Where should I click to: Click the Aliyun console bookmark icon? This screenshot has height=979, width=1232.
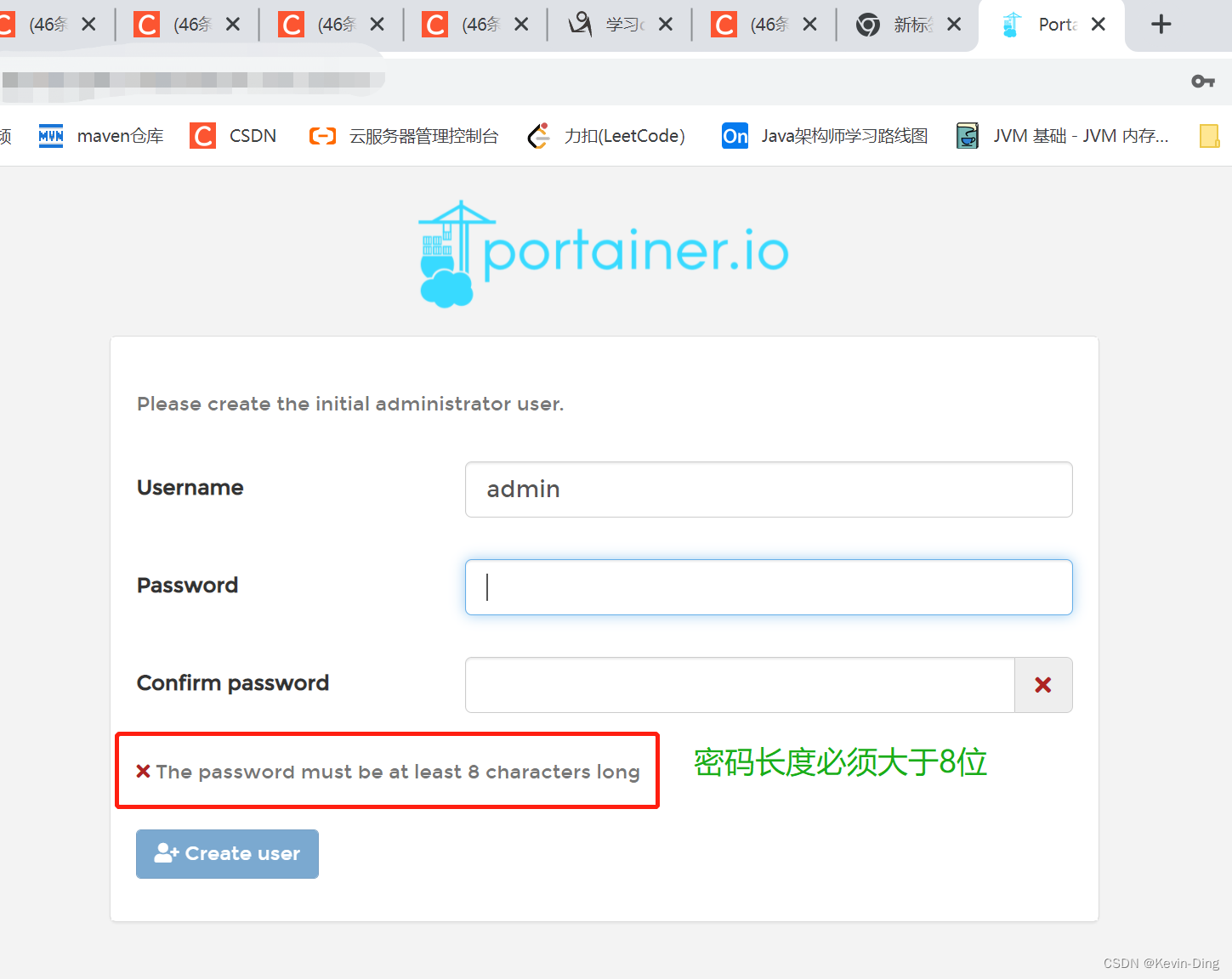(x=322, y=136)
